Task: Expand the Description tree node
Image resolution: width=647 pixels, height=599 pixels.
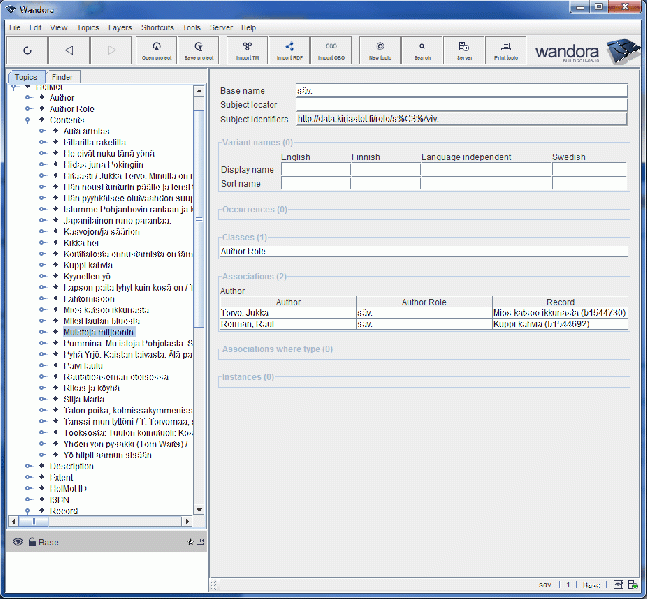Action: pyautogui.click(x=28, y=466)
